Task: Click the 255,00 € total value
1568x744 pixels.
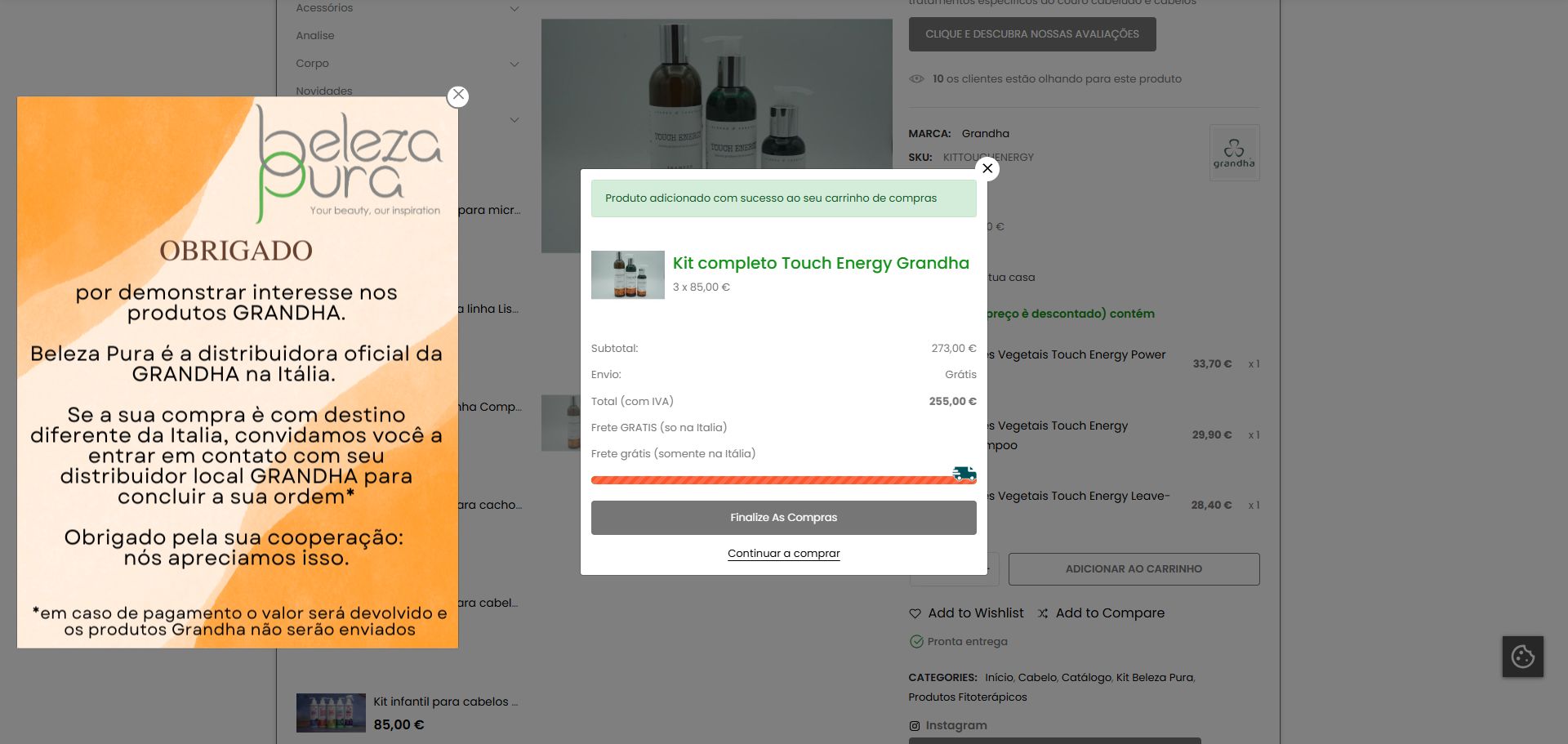Action: click(952, 402)
